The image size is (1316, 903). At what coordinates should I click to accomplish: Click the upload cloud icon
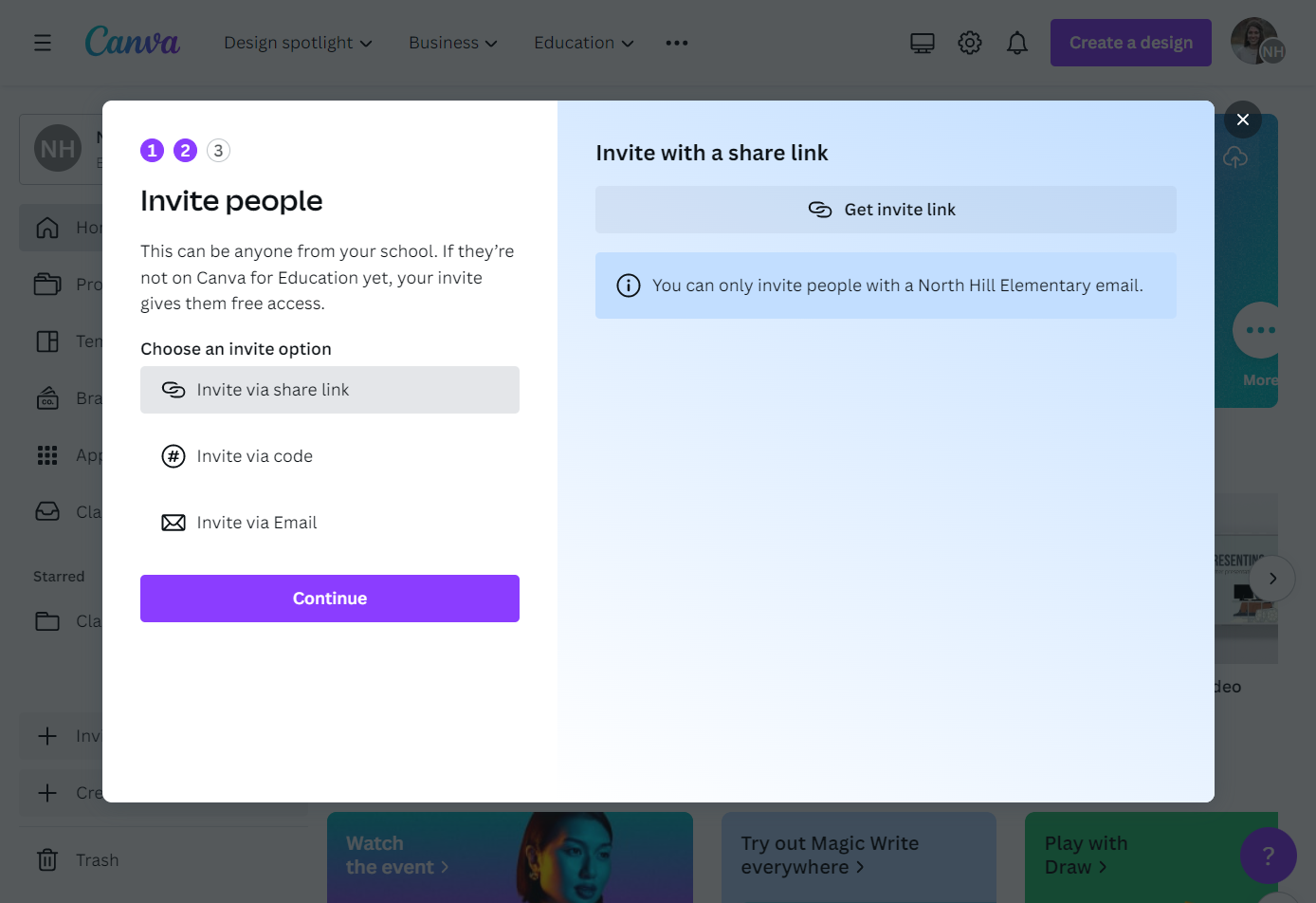click(x=1235, y=157)
